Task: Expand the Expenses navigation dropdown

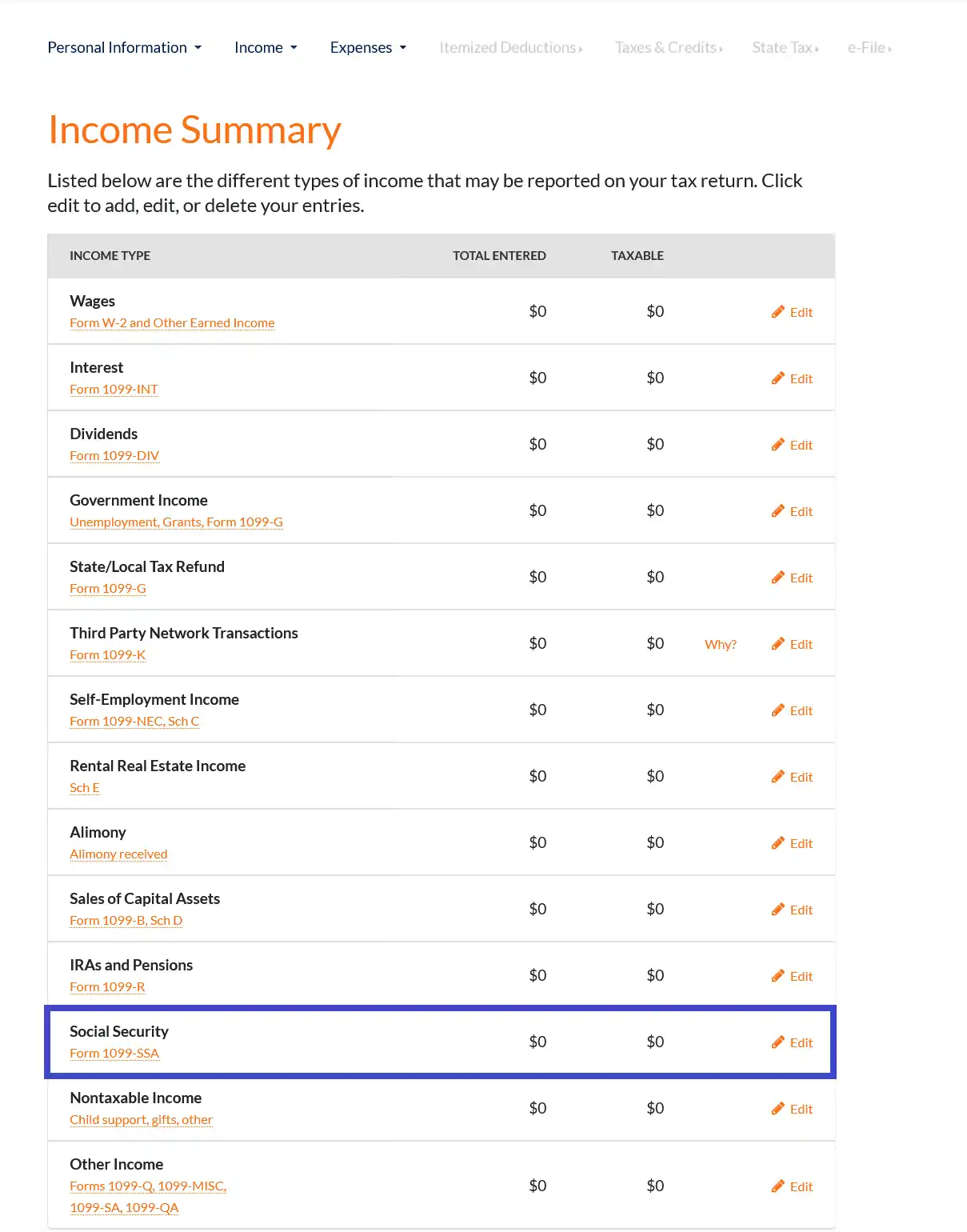Action: (x=368, y=48)
